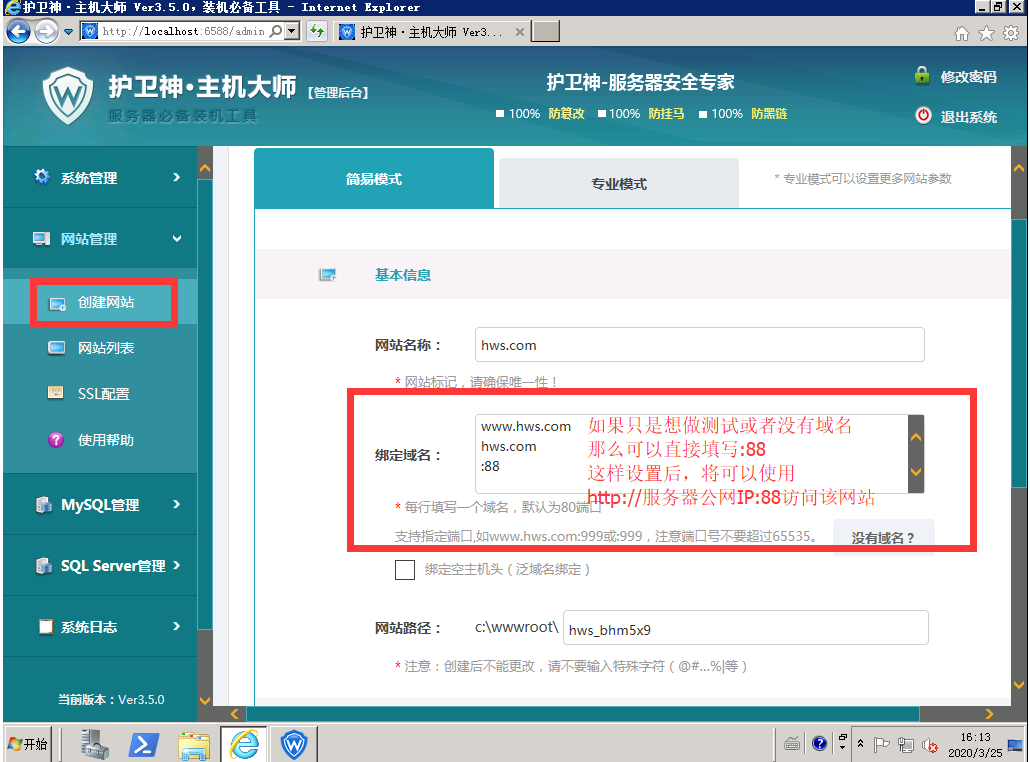
Task: Click the 网站名称 input field
Action: coord(699,345)
